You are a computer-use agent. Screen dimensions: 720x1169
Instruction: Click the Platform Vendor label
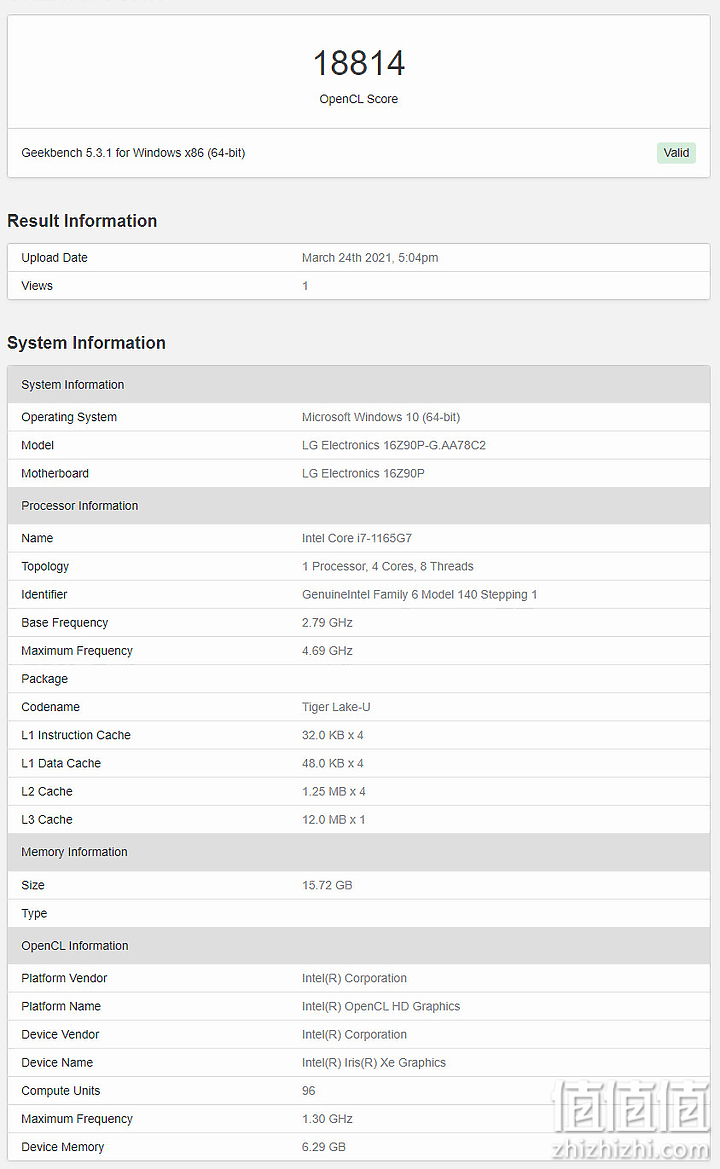(64, 979)
